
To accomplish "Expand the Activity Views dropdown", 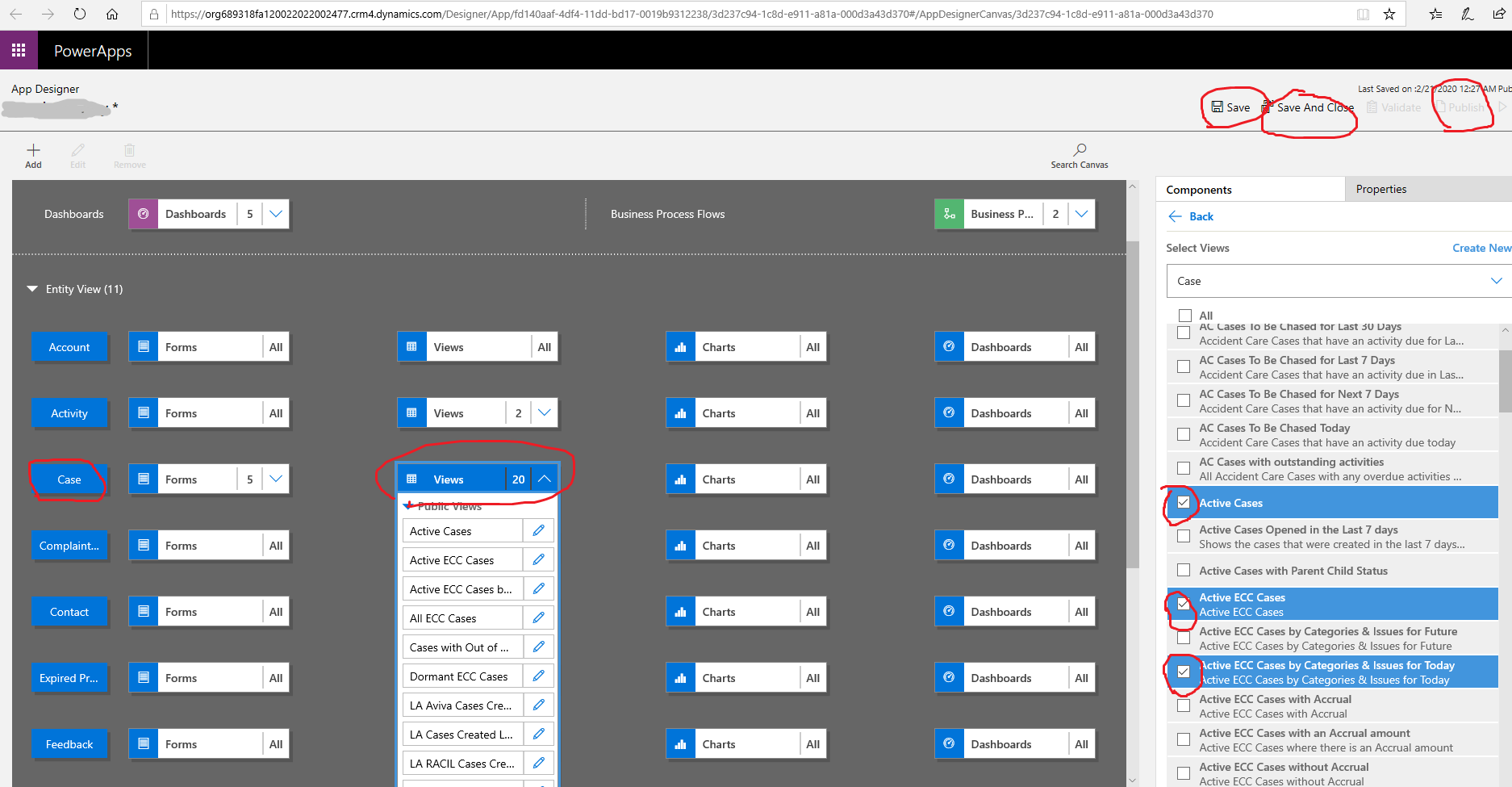I will point(545,413).
